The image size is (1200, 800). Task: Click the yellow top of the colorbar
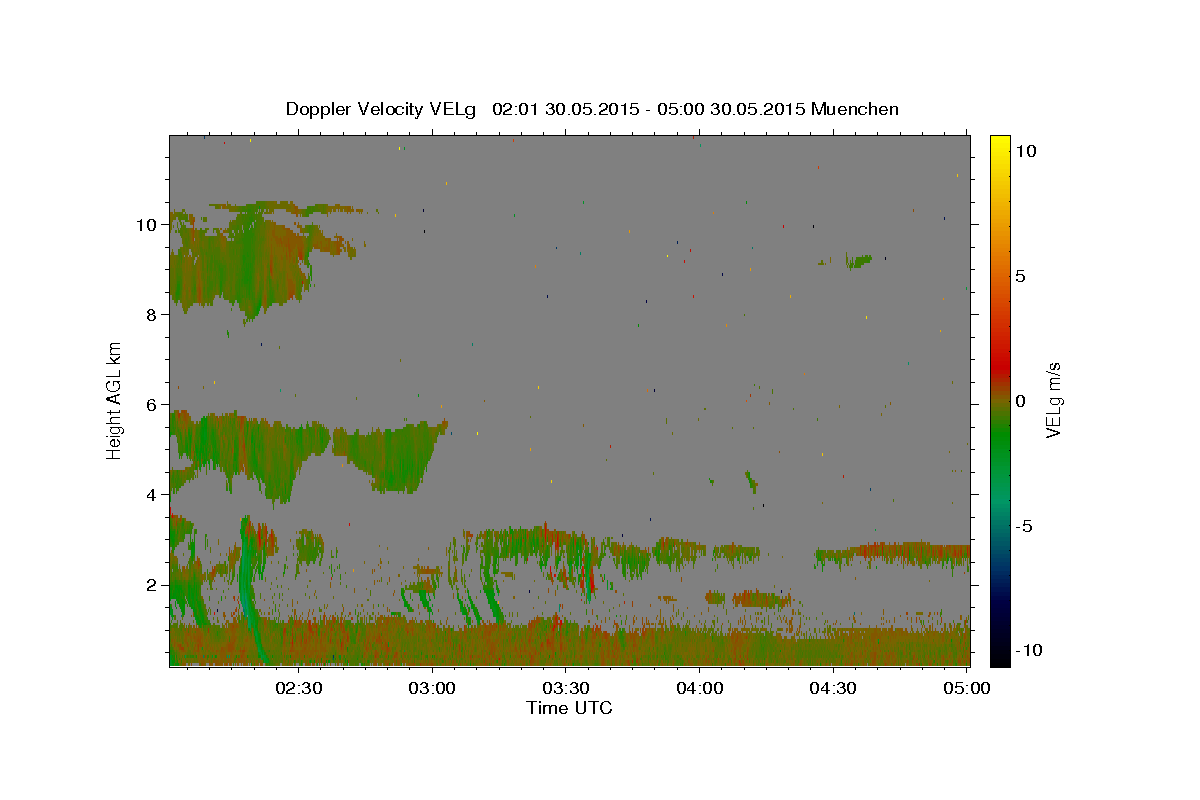click(x=1000, y=145)
